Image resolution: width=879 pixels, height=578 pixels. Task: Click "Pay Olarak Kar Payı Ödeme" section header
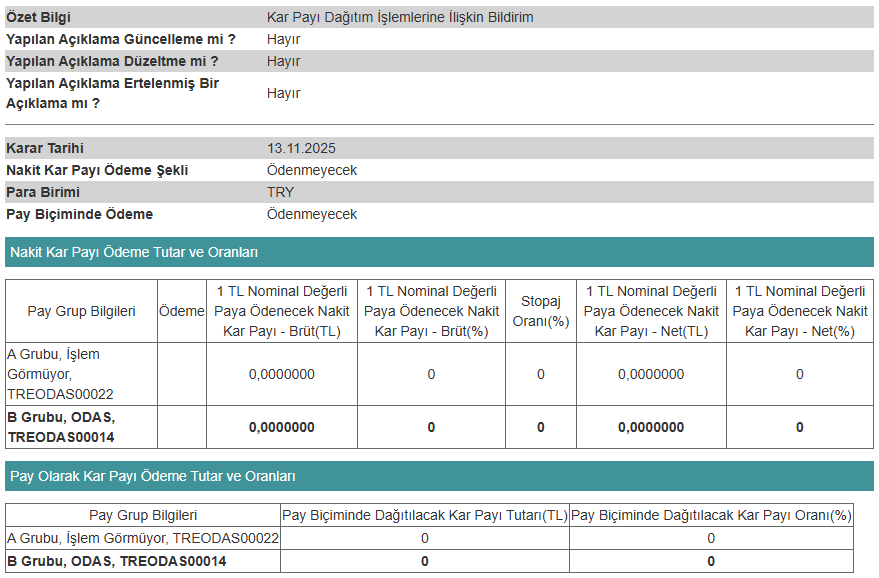152,476
